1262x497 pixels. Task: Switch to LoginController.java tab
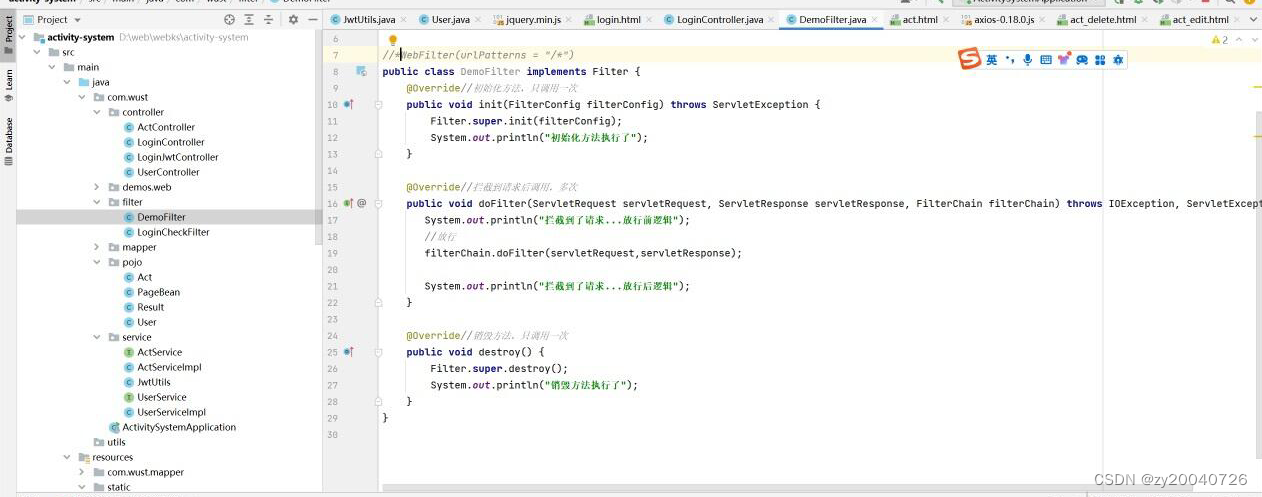coord(714,19)
